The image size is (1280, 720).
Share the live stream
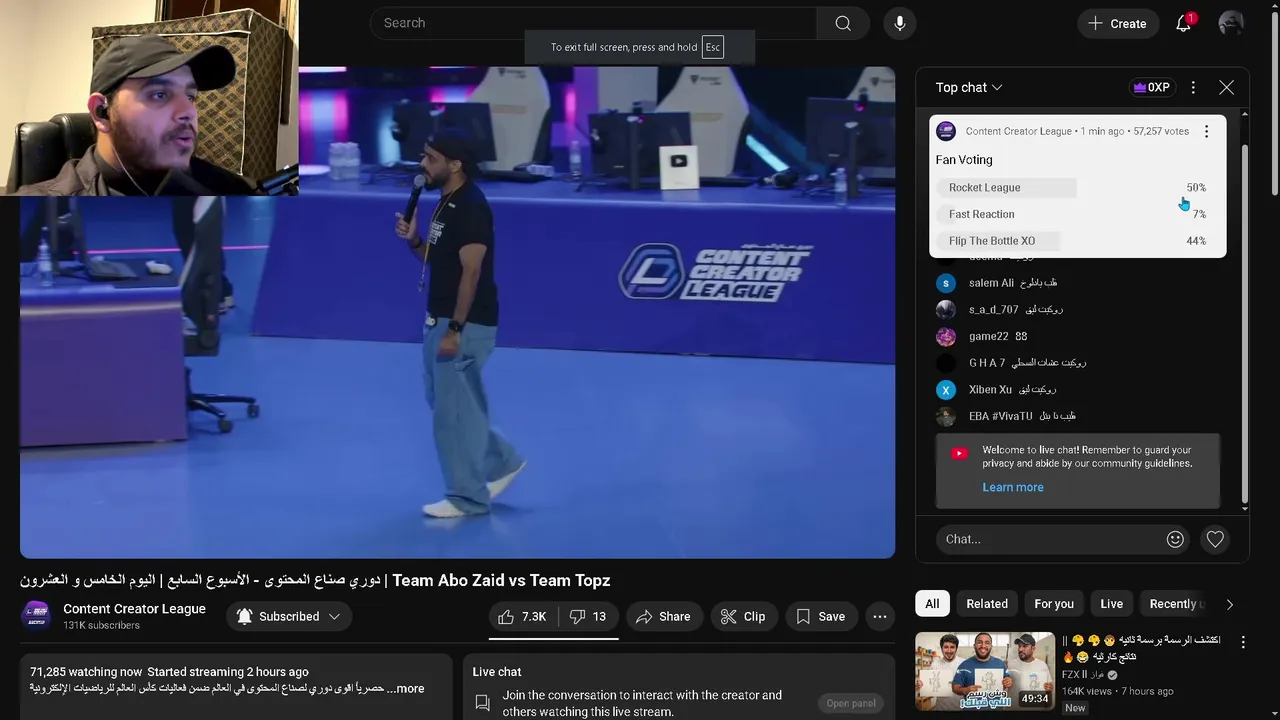click(663, 617)
